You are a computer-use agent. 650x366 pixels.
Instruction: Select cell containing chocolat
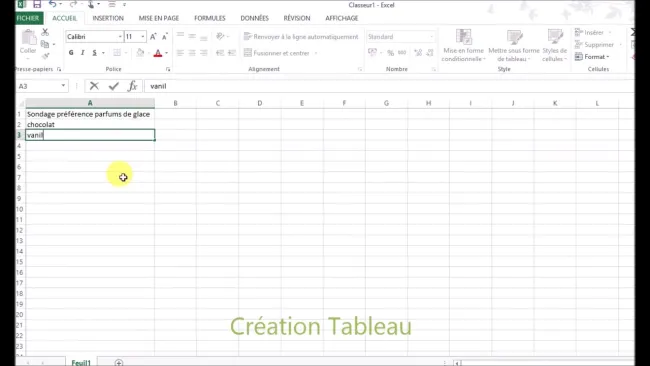[x=90, y=124]
